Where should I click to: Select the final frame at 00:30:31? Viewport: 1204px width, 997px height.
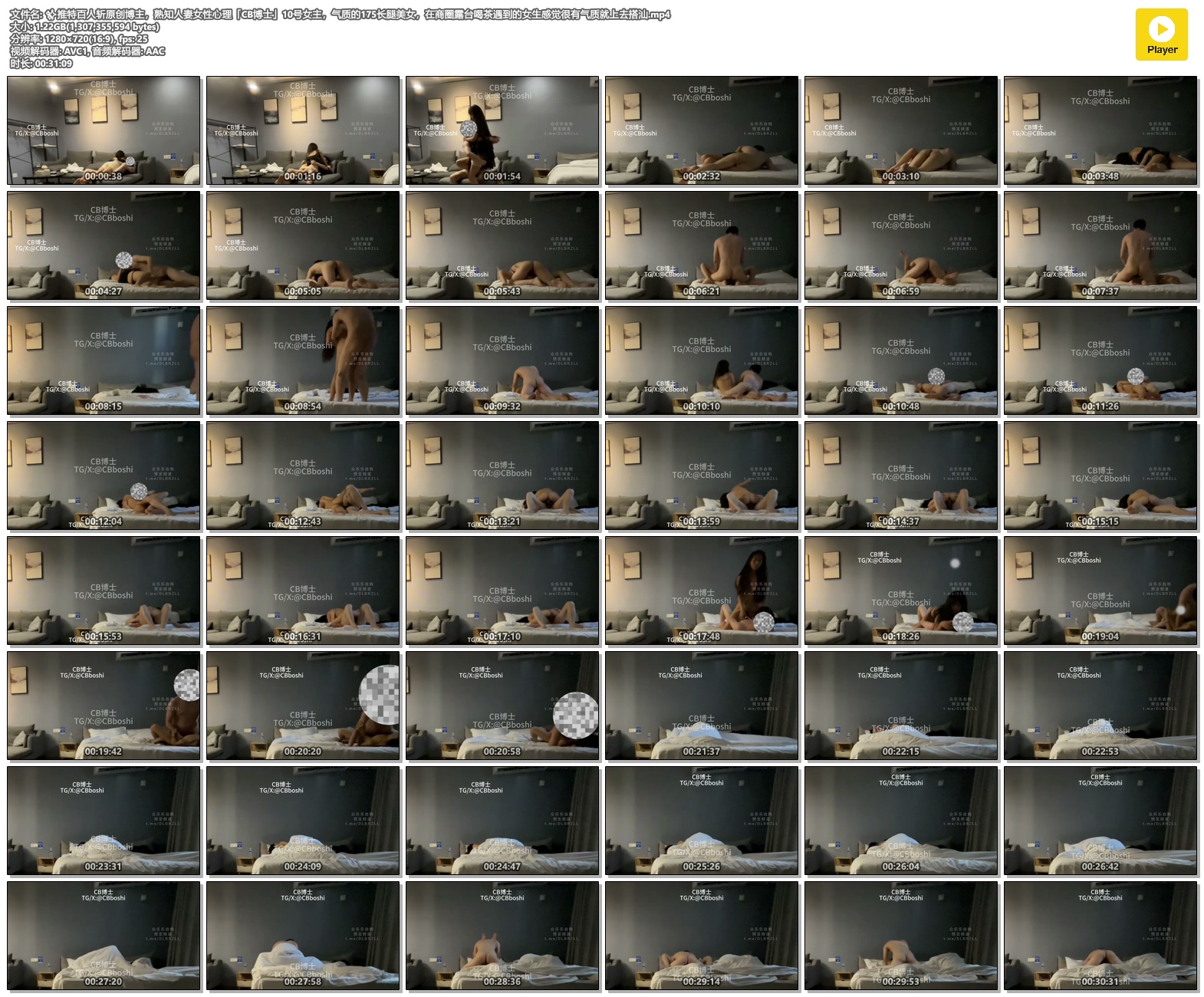(x=1100, y=936)
